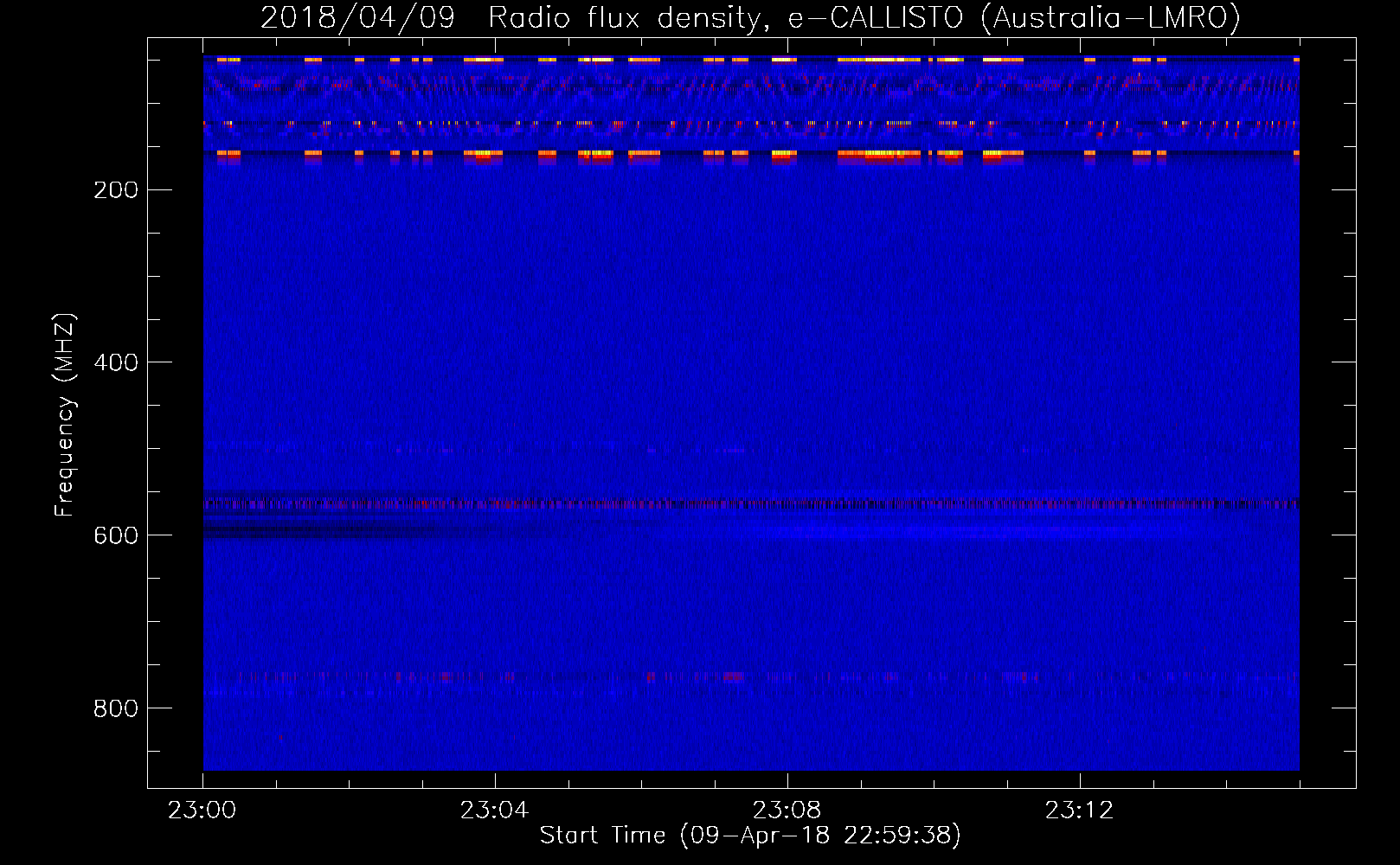Click the "Start Time (09-Apr-18 22:59:38)" axis label

[750, 836]
